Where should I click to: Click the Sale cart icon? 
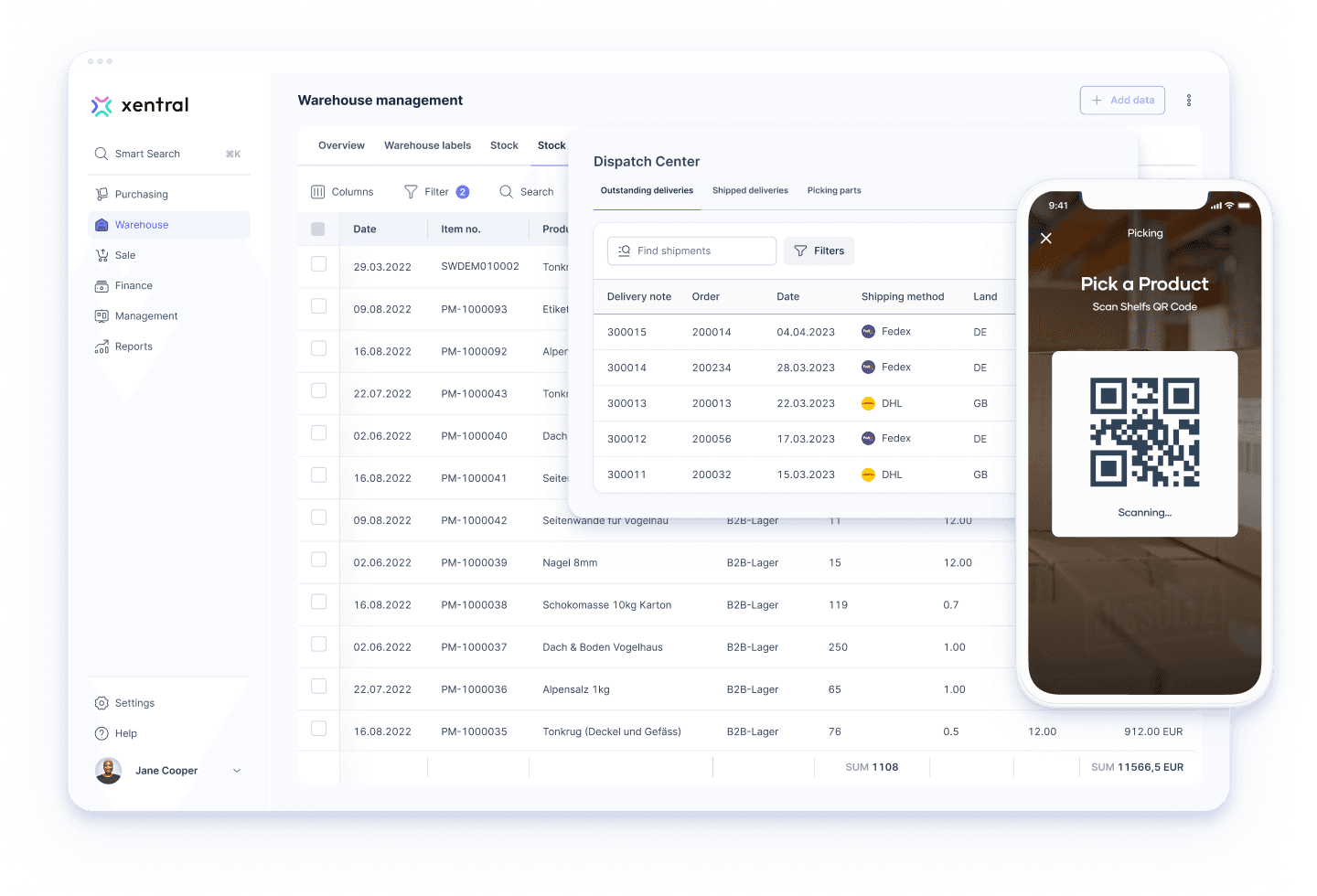[x=102, y=255]
